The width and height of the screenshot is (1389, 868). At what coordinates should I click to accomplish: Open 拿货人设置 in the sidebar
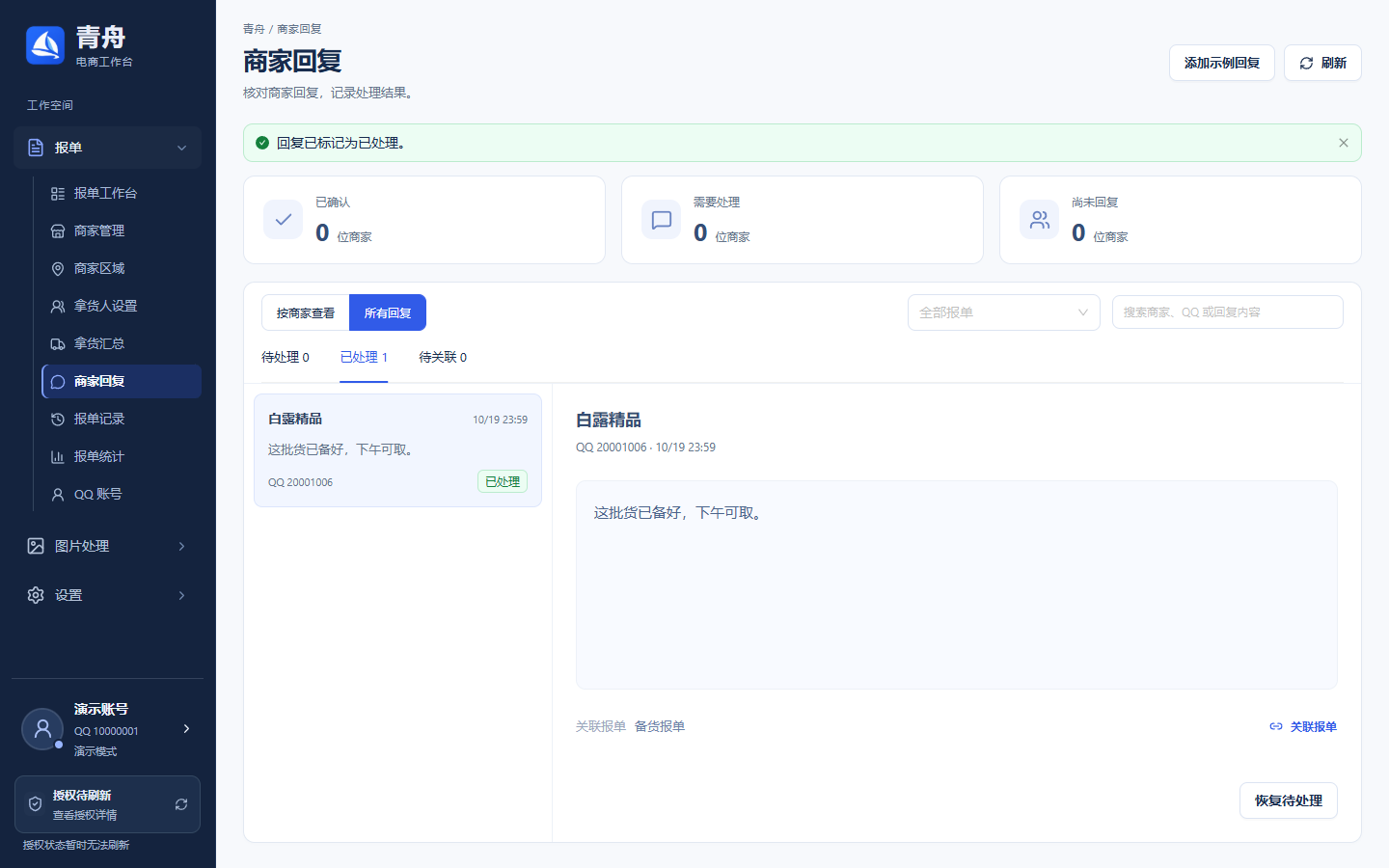point(122,306)
